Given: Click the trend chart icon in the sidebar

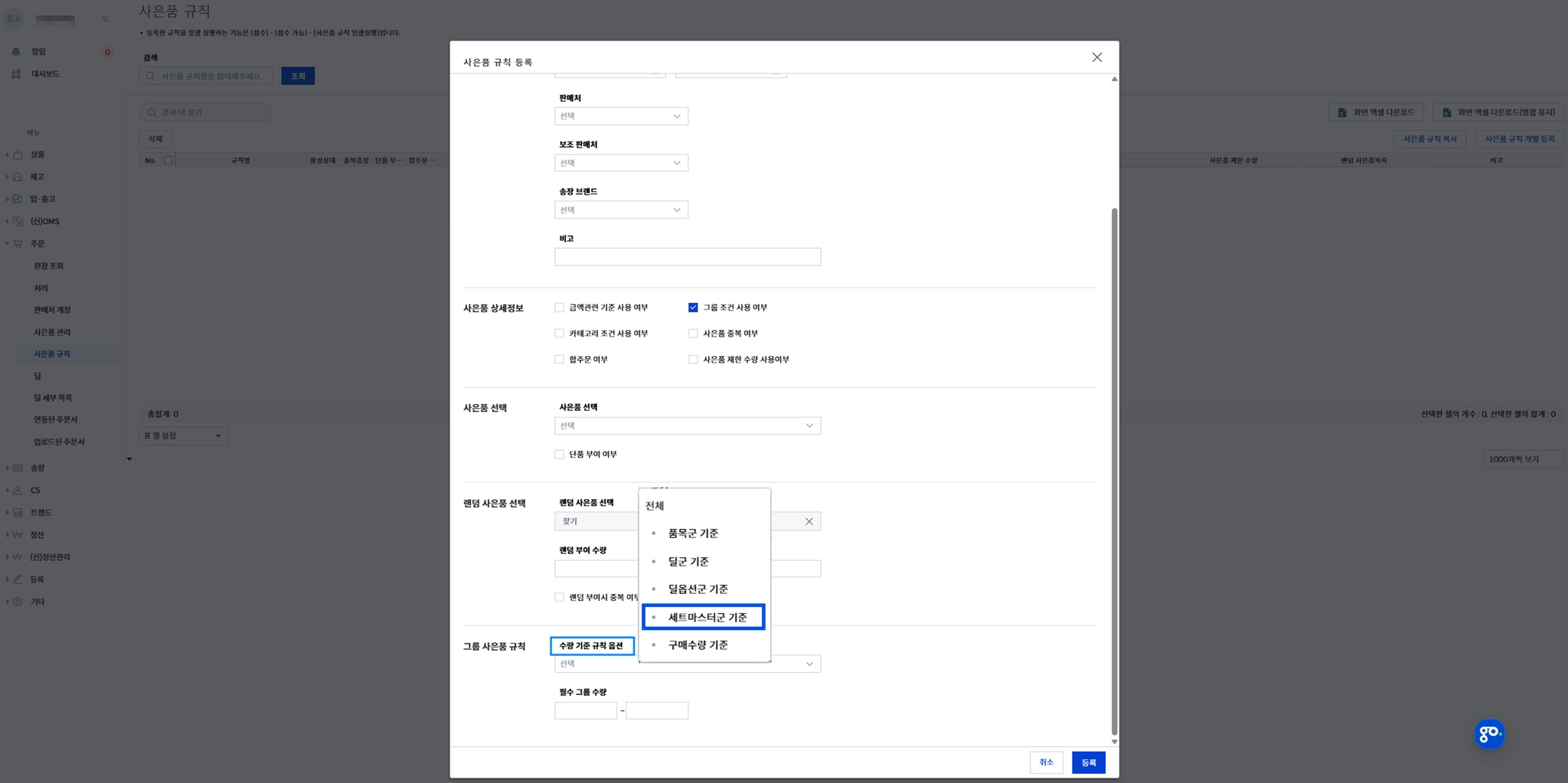Looking at the screenshot, I should [18, 512].
